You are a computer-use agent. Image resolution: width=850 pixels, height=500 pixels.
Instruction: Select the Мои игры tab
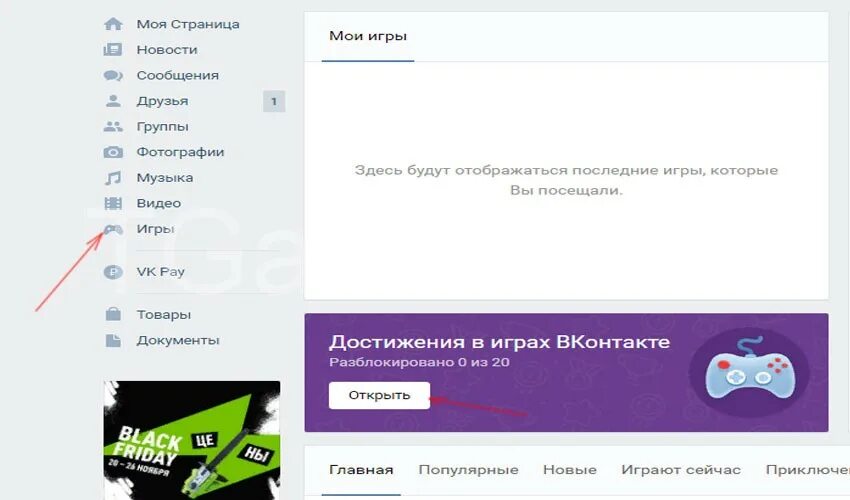point(368,36)
